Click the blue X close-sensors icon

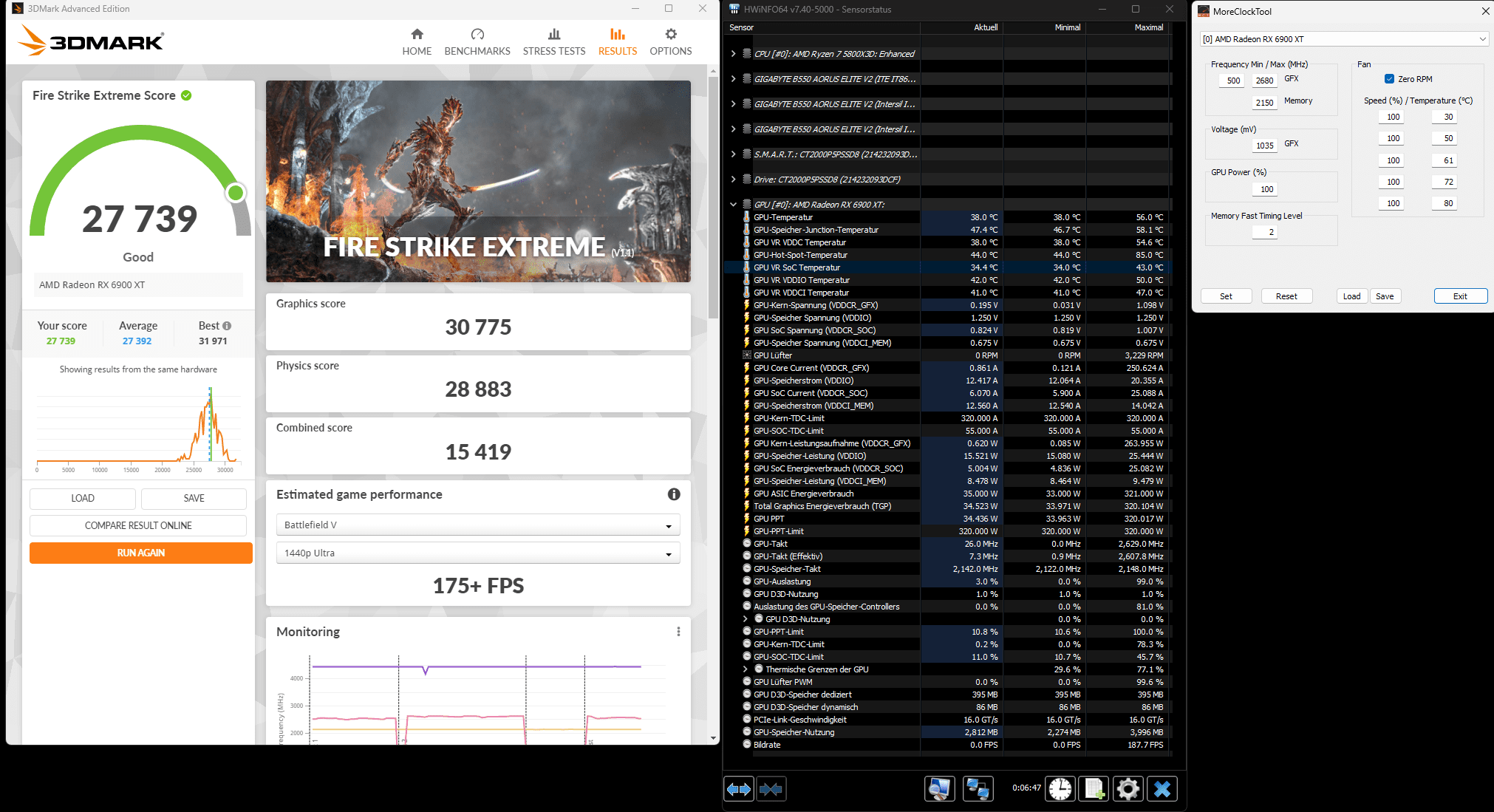(1162, 789)
